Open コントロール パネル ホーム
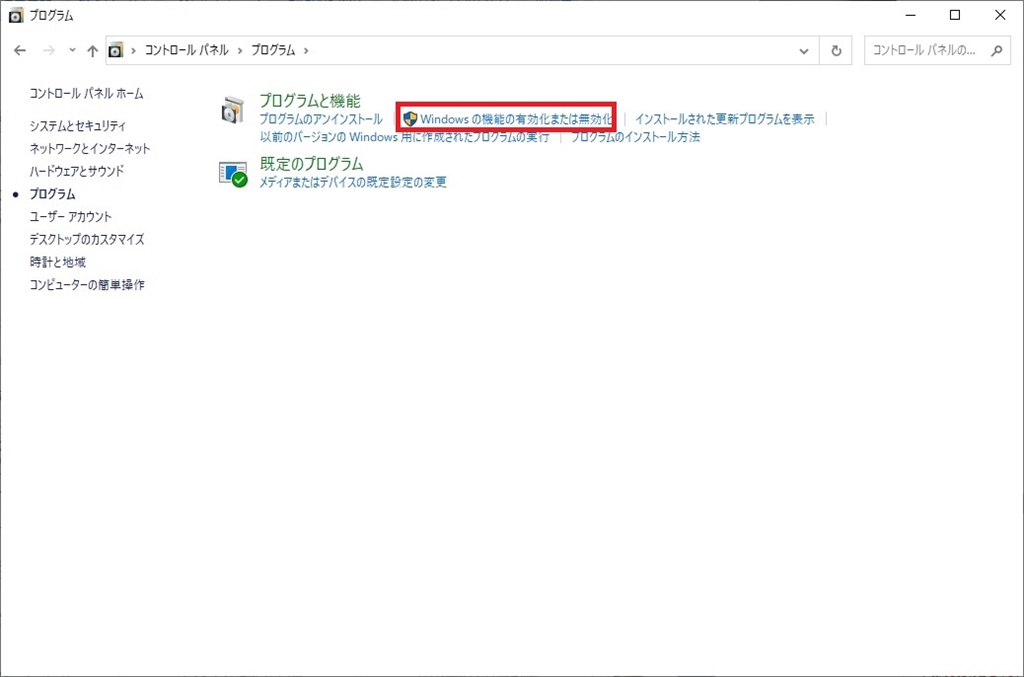The width and height of the screenshot is (1024, 677). pyautogui.click(x=86, y=93)
